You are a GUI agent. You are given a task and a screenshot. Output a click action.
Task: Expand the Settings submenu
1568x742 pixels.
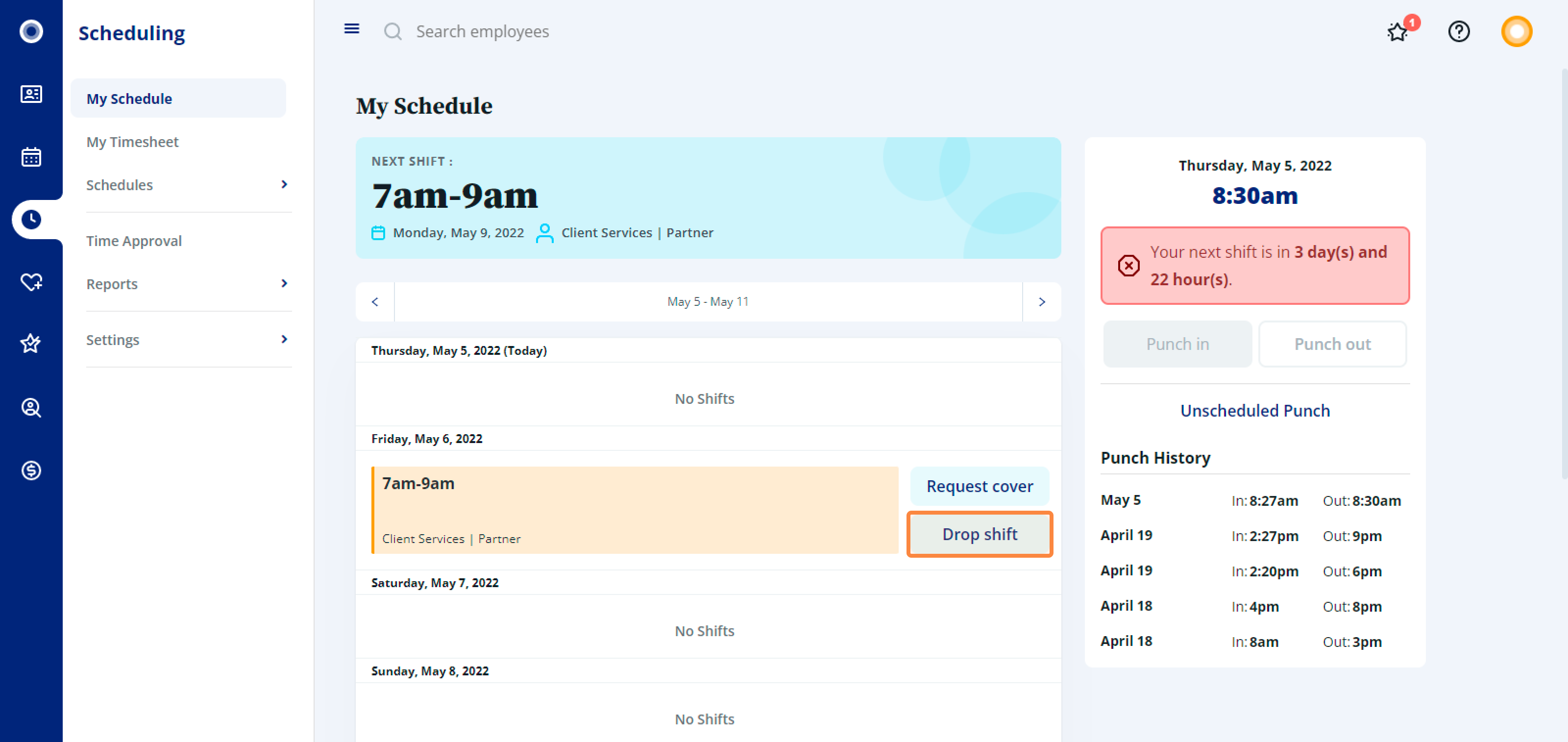click(x=284, y=340)
